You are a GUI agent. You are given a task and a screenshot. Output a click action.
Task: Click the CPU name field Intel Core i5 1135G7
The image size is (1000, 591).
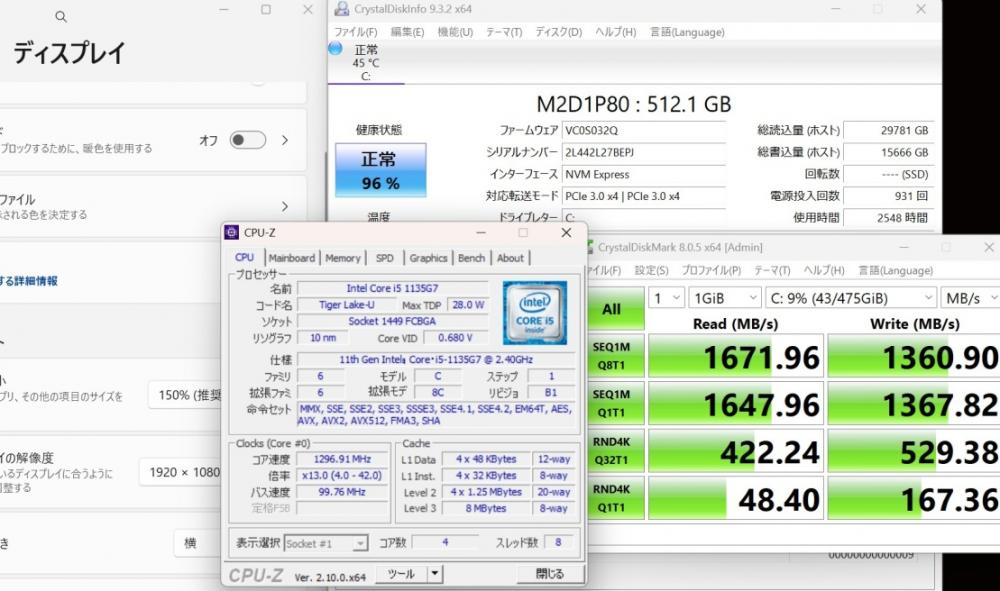click(x=392, y=288)
